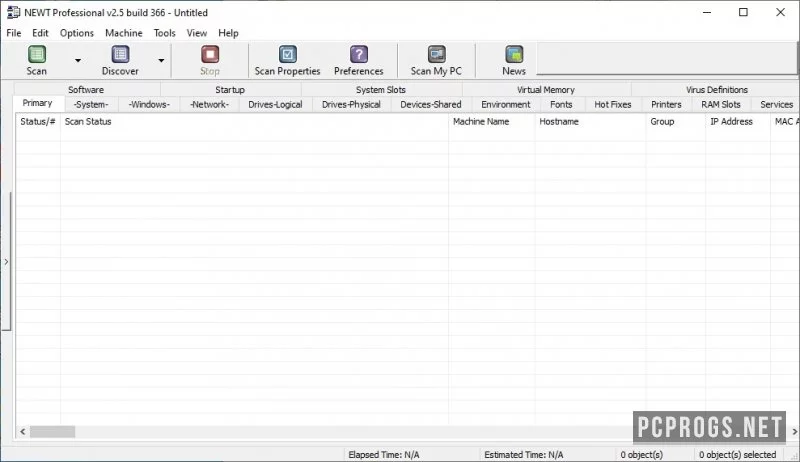Open the Options menu
Image resolution: width=800 pixels, height=462 pixels.
click(x=77, y=33)
